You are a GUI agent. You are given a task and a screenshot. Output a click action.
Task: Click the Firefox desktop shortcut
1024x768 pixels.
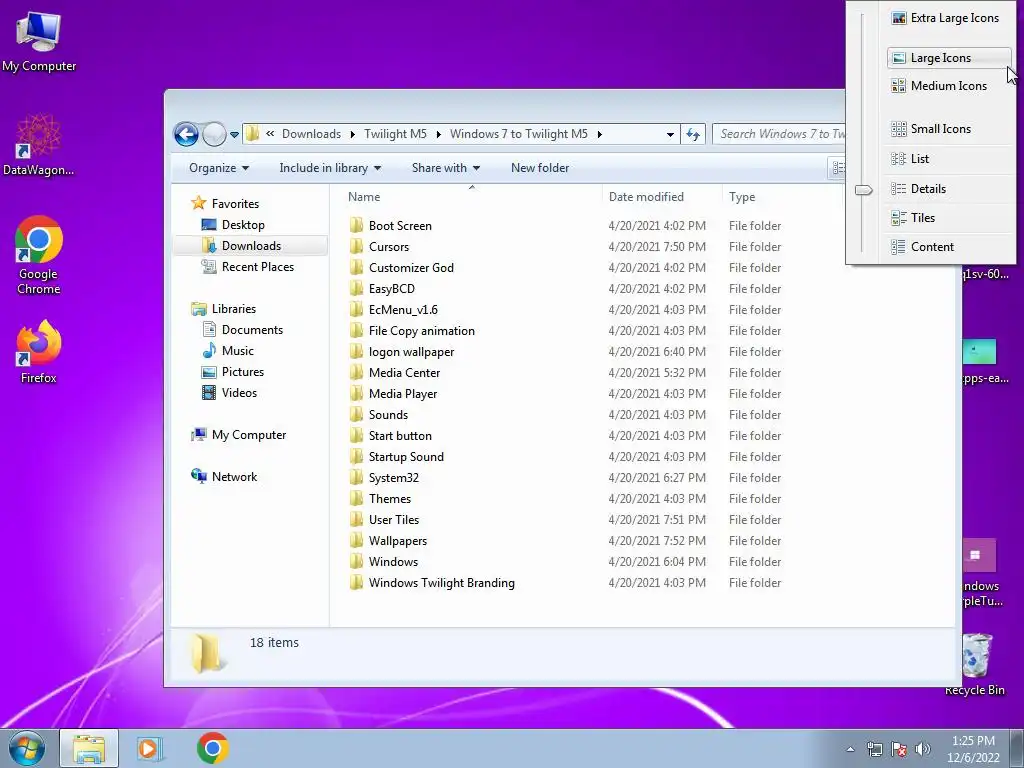click(x=39, y=351)
